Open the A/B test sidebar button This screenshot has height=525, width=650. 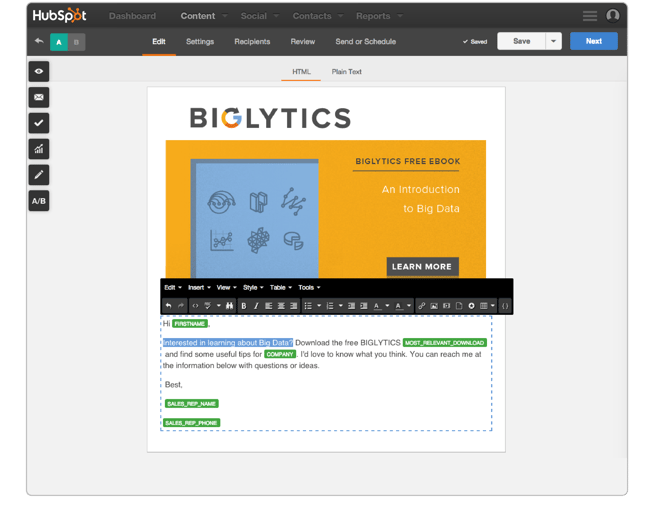point(39,201)
